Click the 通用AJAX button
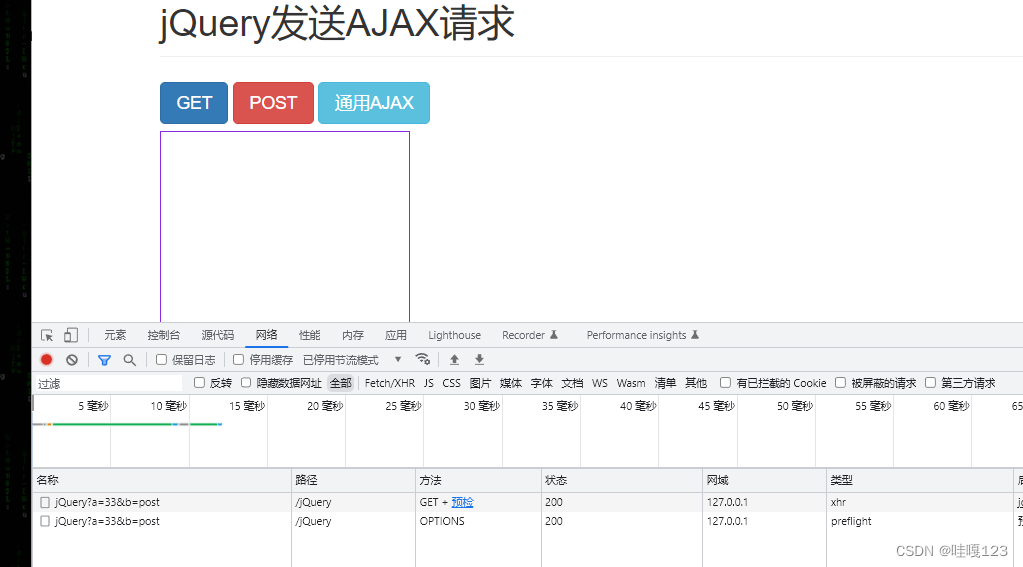The width and height of the screenshot is (1023, 567). [374, 103]
